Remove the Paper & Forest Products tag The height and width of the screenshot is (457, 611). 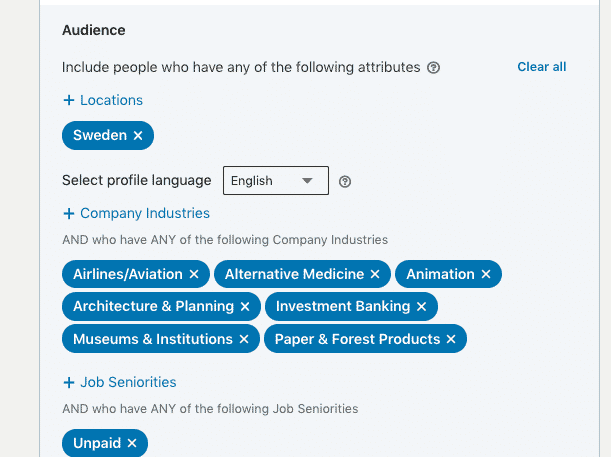click(x=451, y=340)
